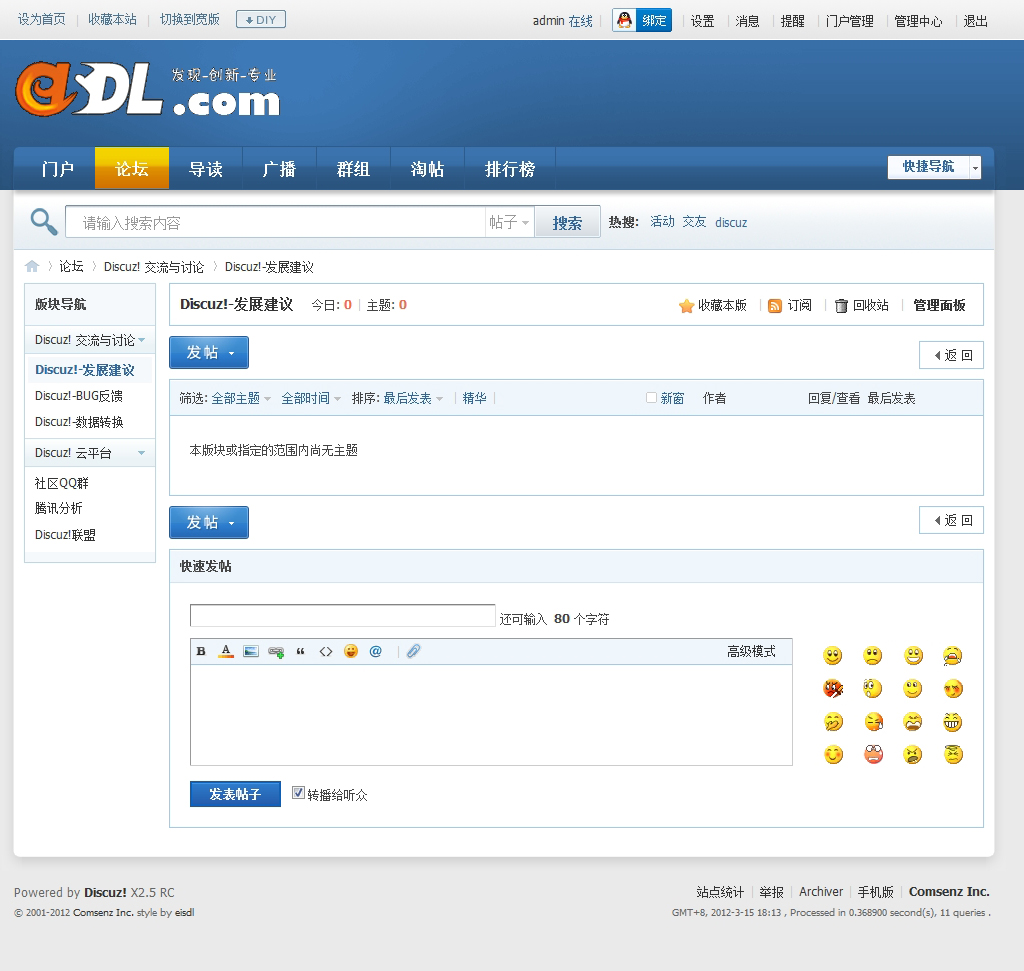Viewport: 1024px width, 971px height.
Task: Filter threads by 精华 link
Action: [x=474, y=398]
